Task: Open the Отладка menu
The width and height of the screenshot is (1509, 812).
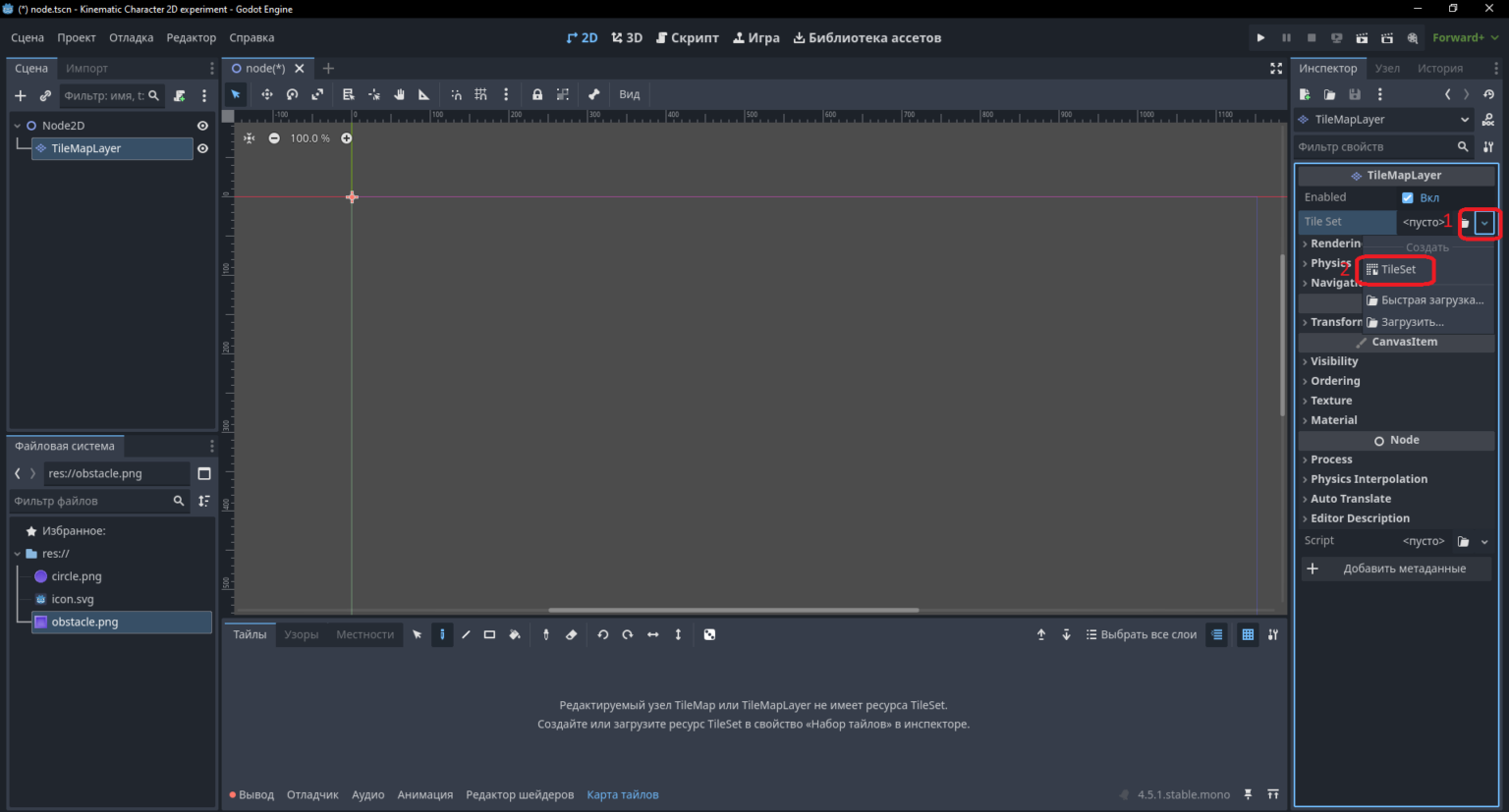Action: (x=131, y=37)
